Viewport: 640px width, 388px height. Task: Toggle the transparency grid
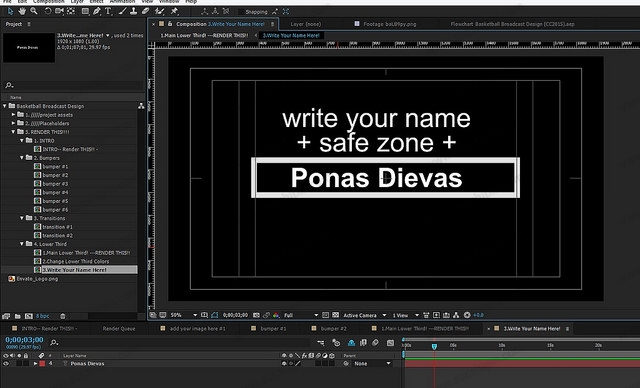coord(336,315)
